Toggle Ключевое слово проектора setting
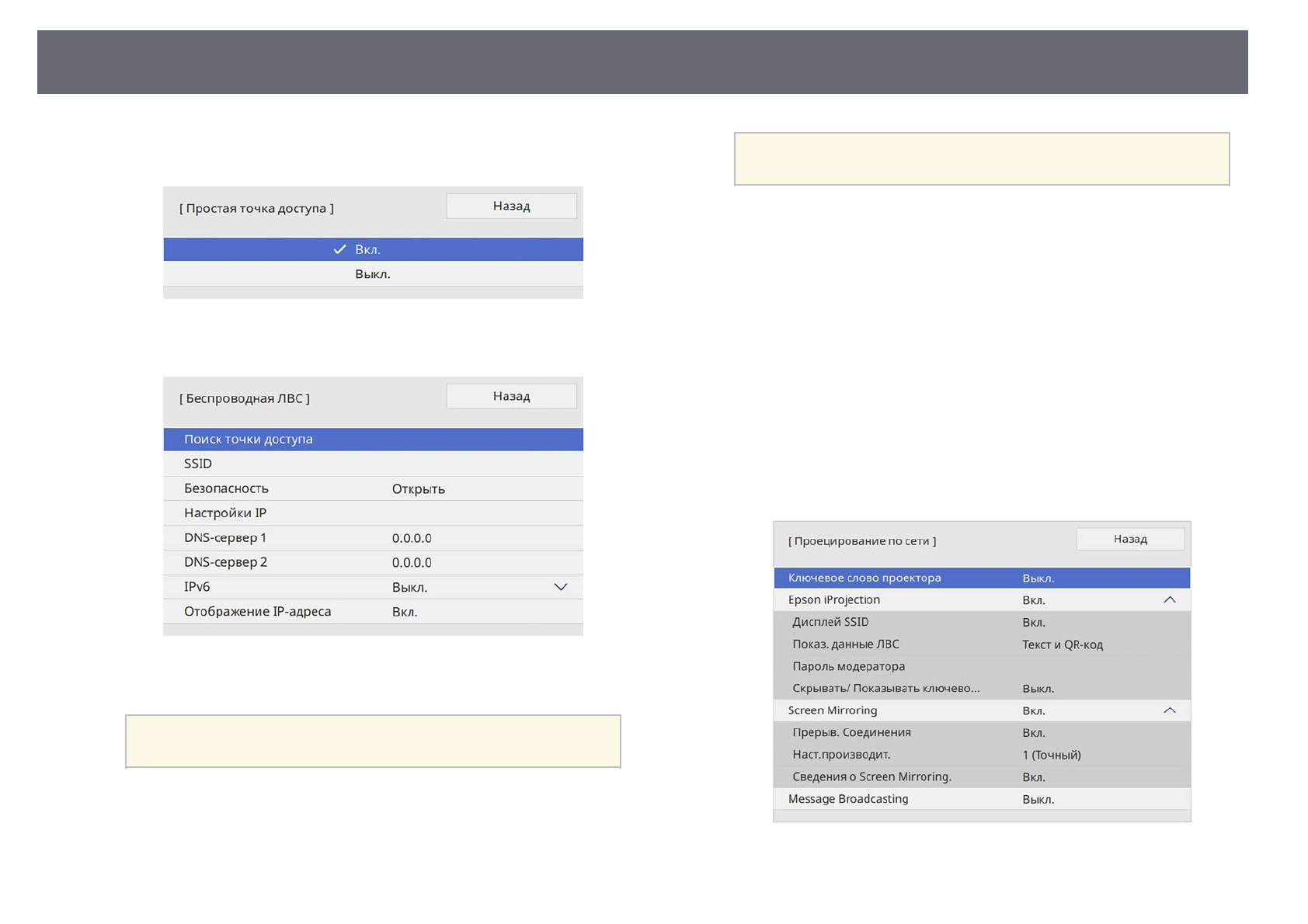The image size is (1308, 924). [981, 578]
